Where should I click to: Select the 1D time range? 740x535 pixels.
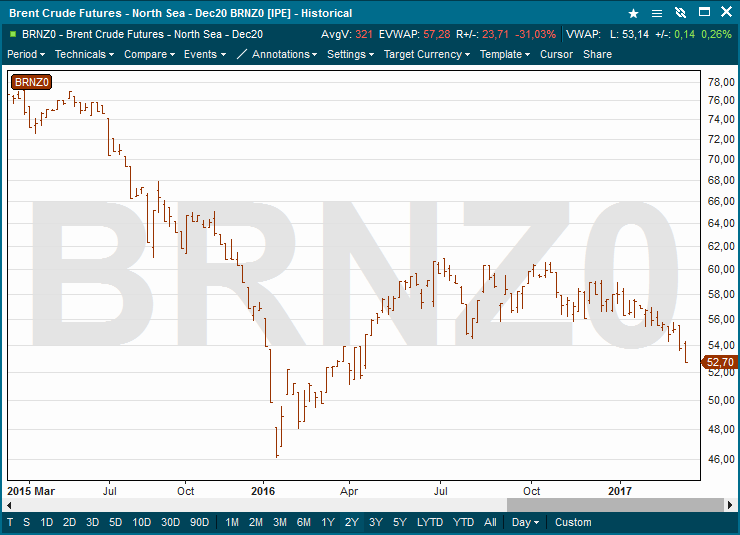46,522
